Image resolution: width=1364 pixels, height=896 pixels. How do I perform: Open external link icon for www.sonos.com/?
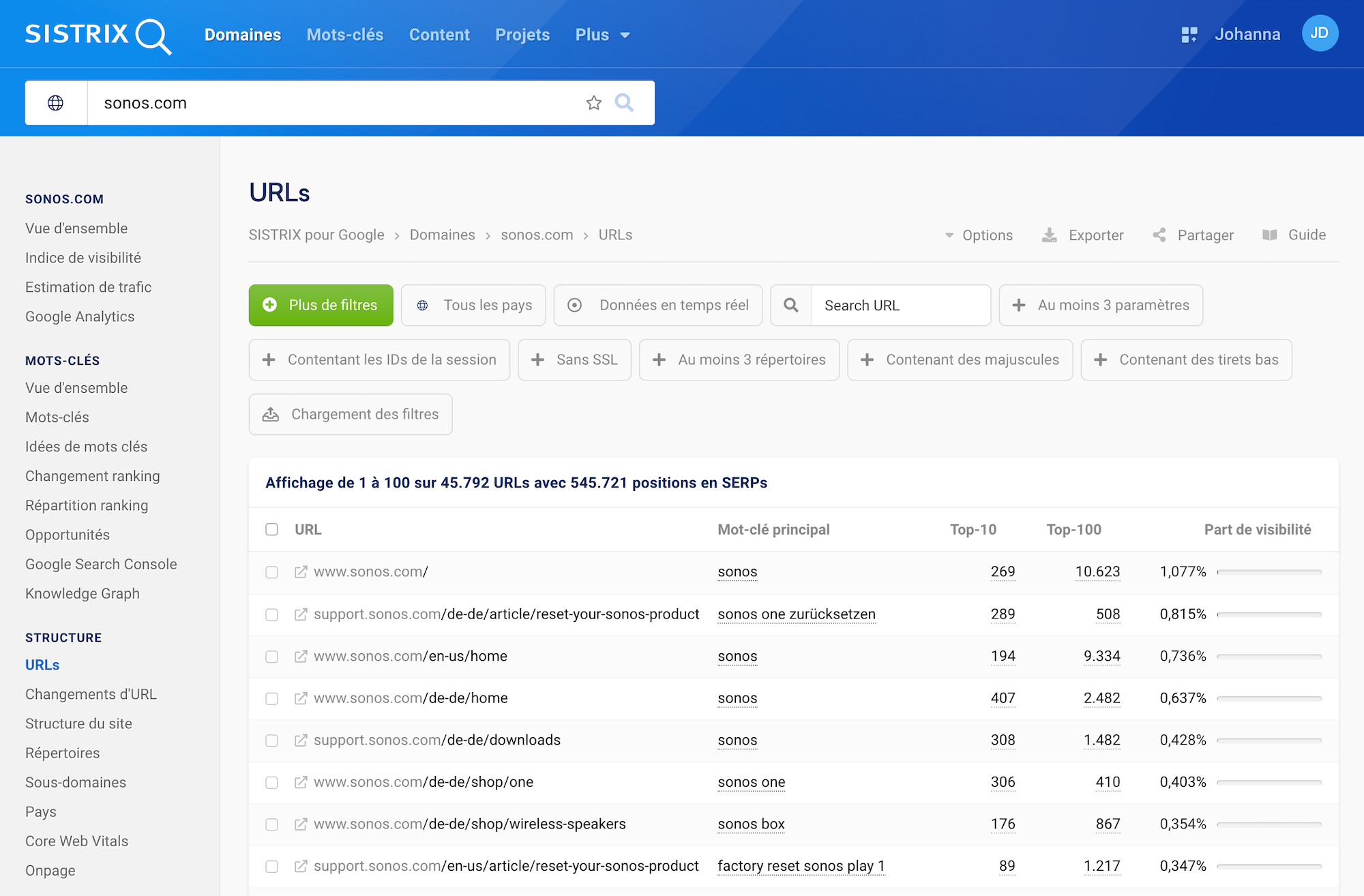(x=300, y=572)
